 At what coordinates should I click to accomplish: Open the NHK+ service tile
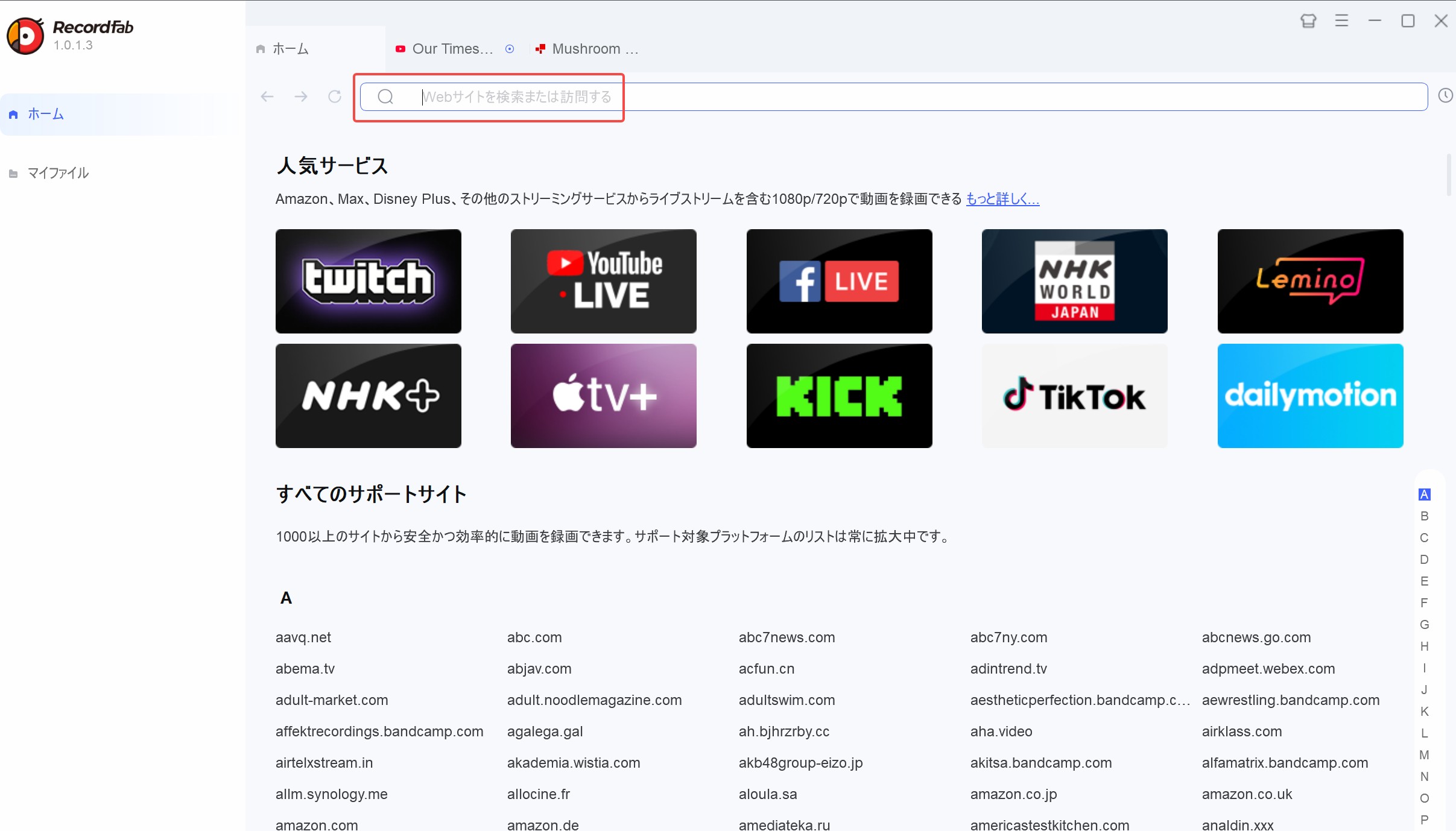(369, 396)
